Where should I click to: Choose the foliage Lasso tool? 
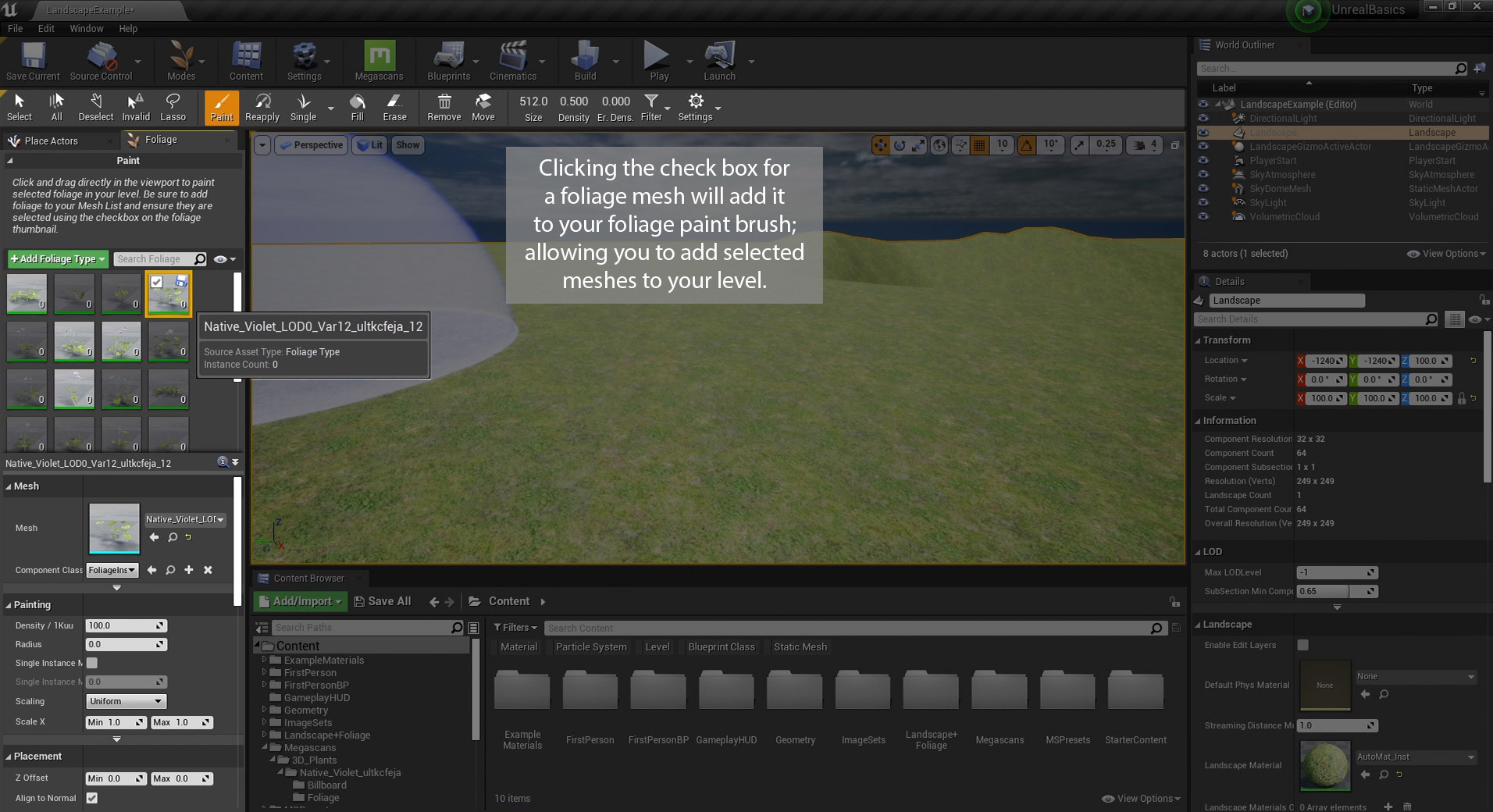[x=173, y=108]
